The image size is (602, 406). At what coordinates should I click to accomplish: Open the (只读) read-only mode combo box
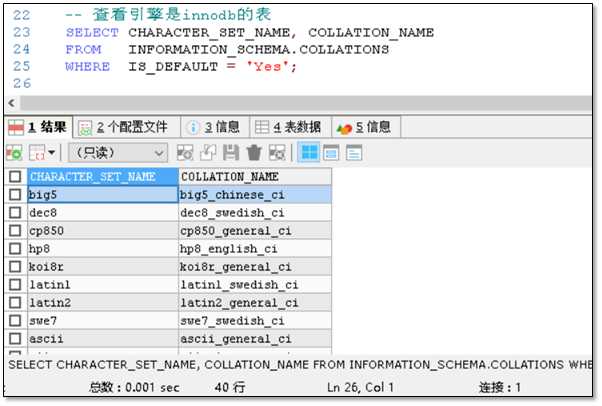(x=118, y=153)
